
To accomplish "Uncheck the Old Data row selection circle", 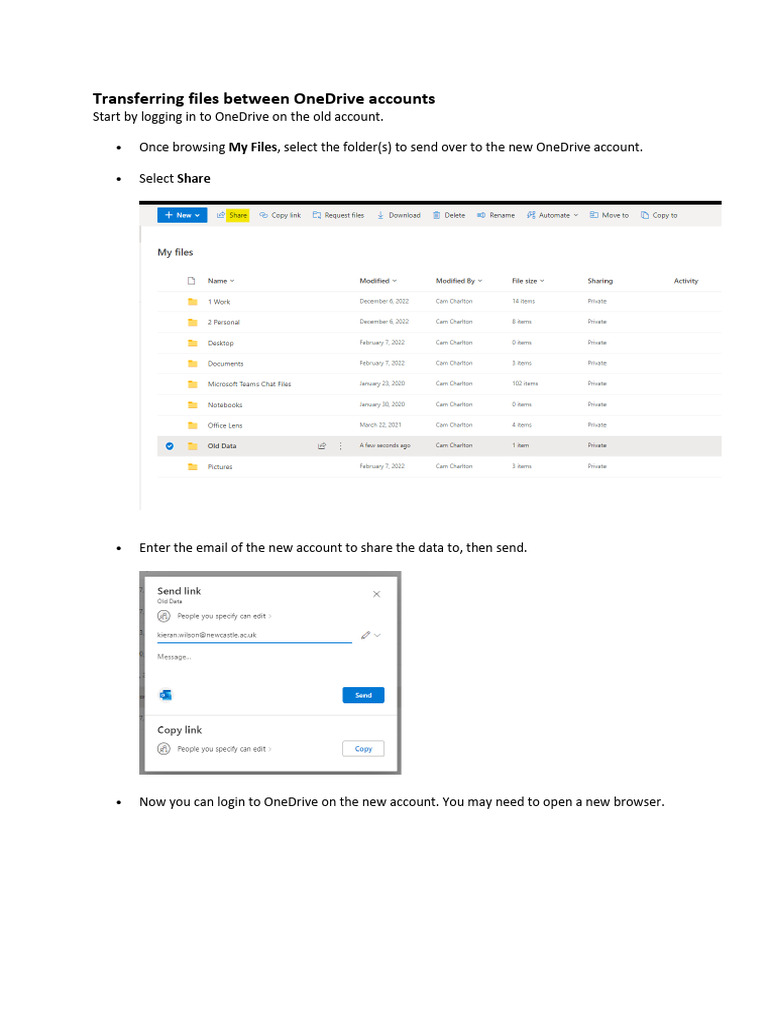I will (170, 446).
